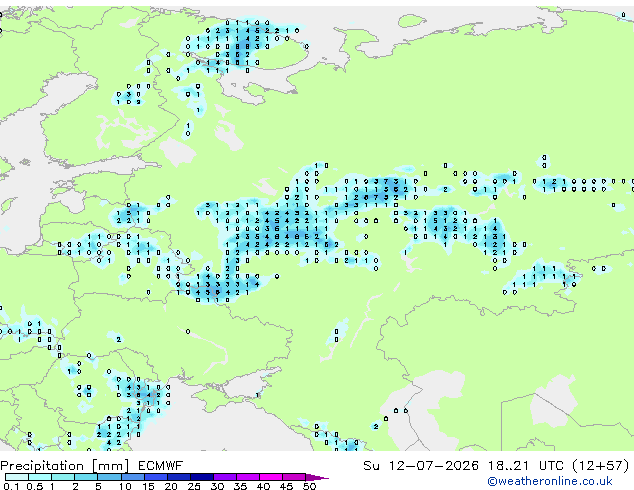The image size is (634, 490).
Task: Click the 'Precipitation' title word
Action: point(42,466)
